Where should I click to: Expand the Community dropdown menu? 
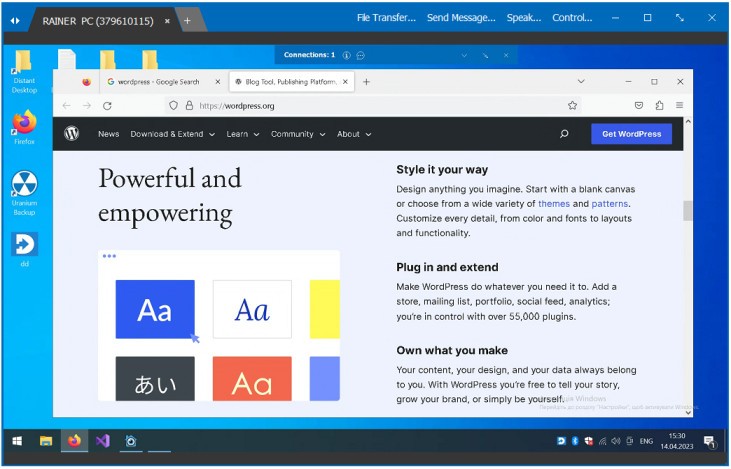click(298, 134)
